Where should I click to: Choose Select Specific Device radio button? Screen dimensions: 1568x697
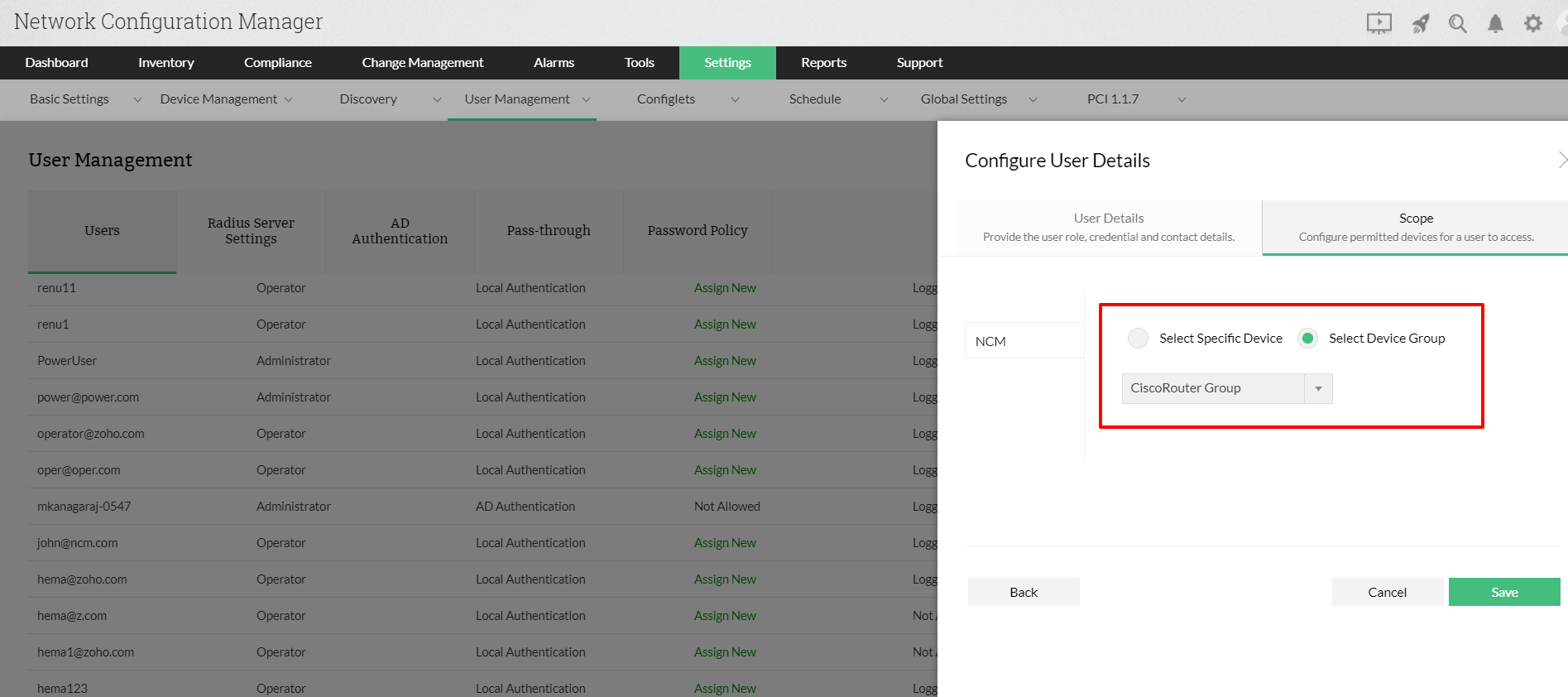pos(1139,338)
